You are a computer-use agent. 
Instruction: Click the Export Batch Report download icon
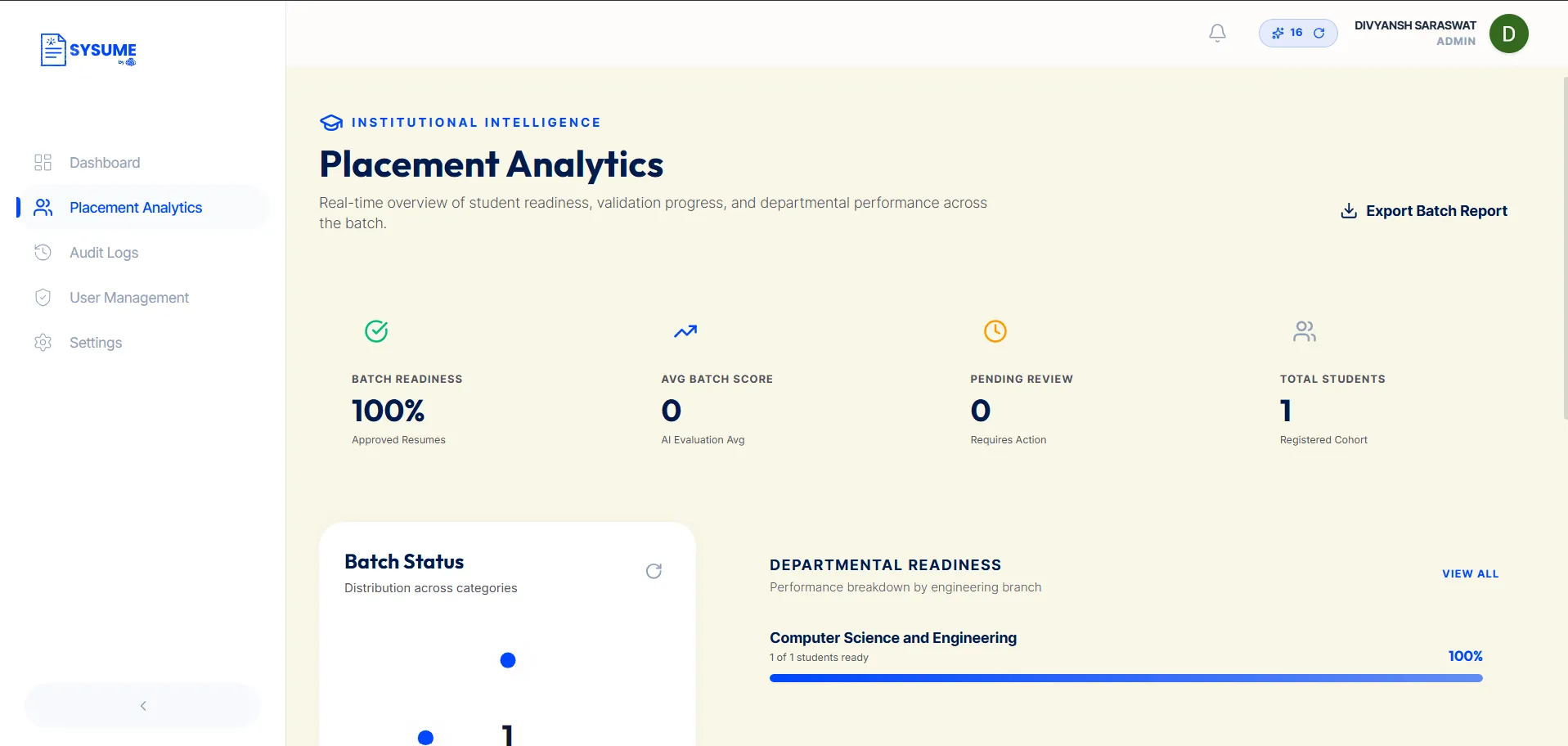(1349, 210)
